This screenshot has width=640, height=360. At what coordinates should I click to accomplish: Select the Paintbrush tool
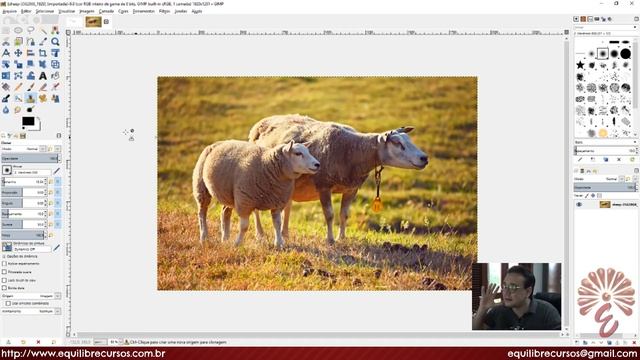tap(31, 87)
